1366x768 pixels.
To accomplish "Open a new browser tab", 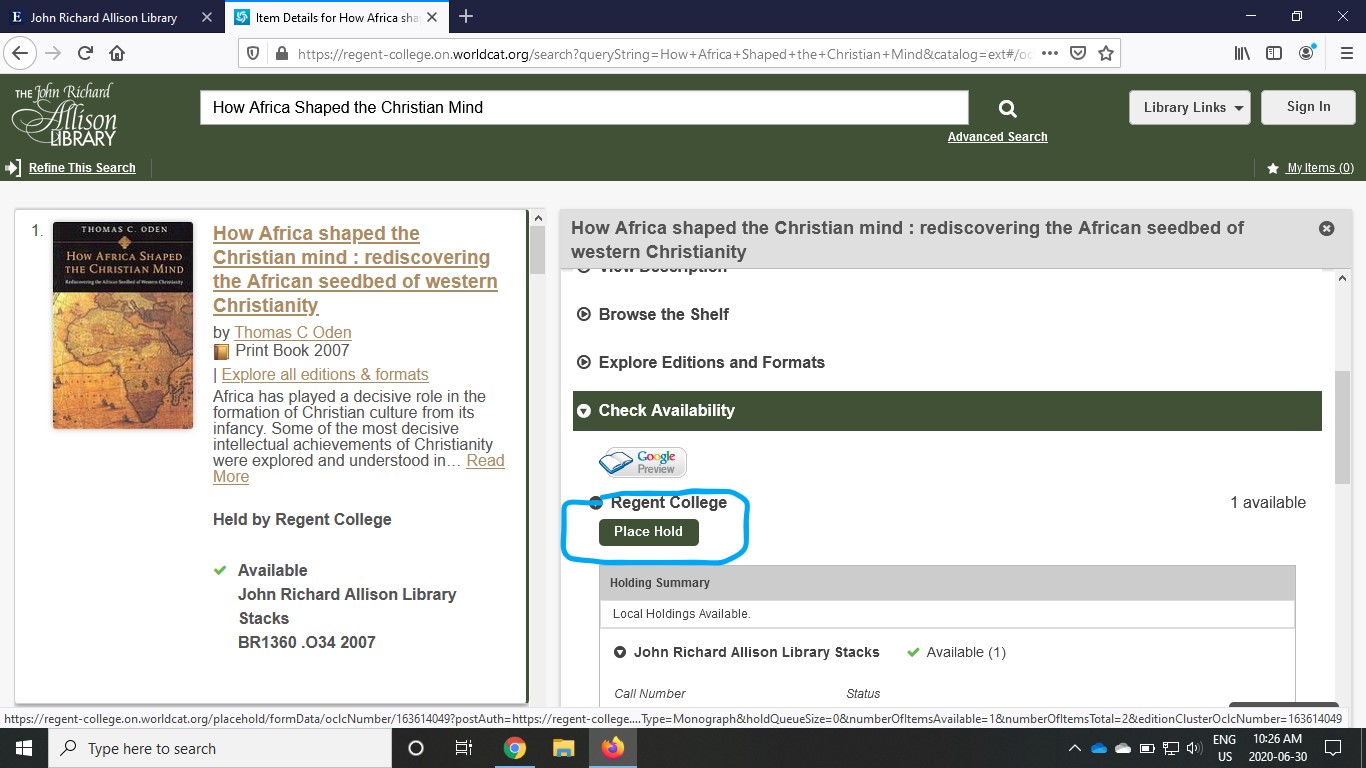I will pos(466,17).
